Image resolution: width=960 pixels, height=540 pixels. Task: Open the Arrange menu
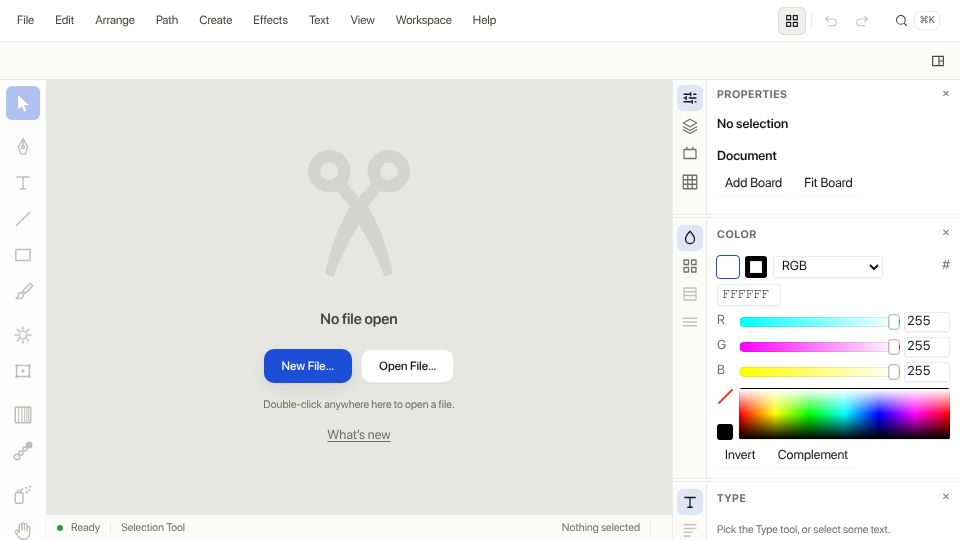115,20
